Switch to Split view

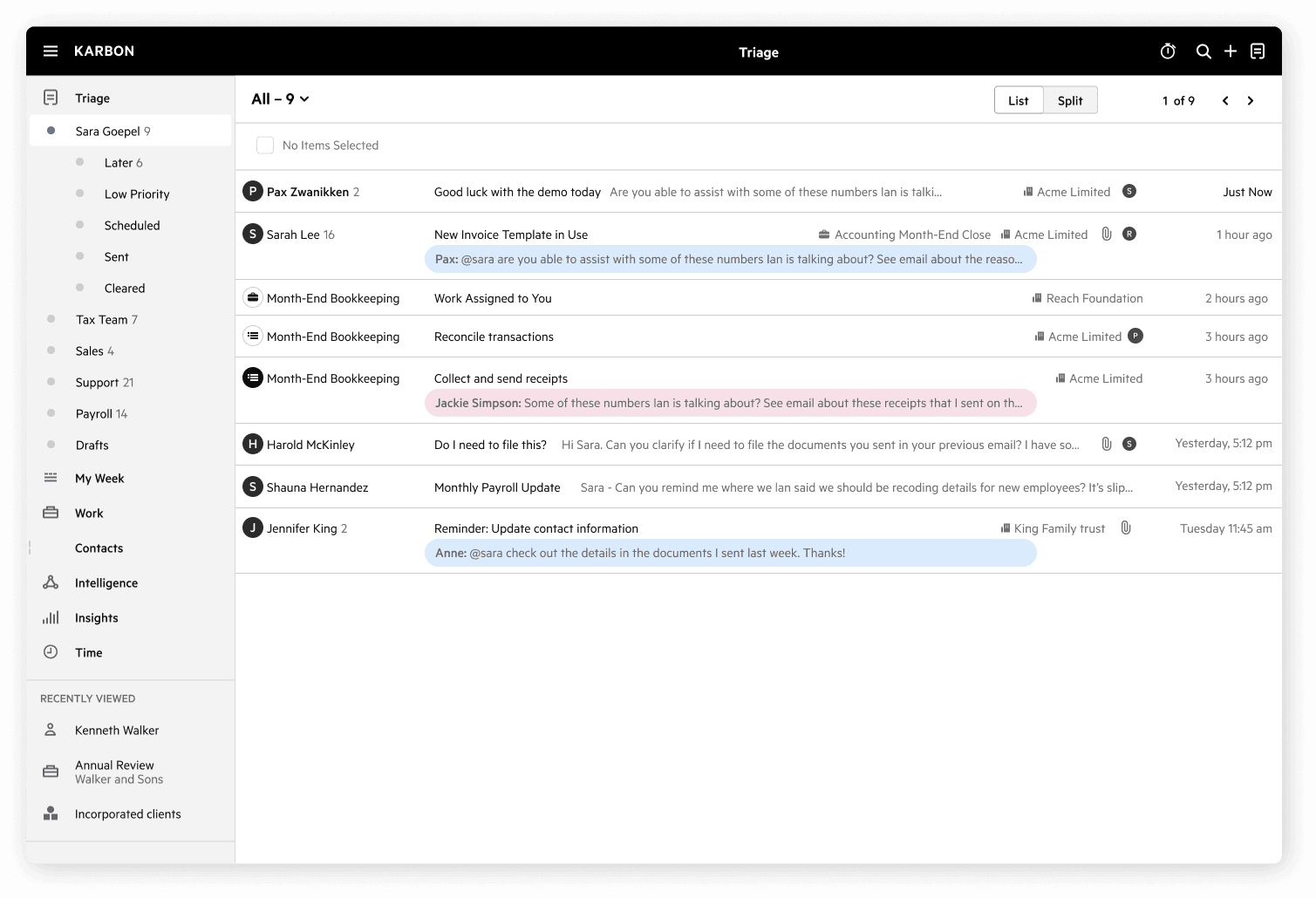pos(1070,101)
